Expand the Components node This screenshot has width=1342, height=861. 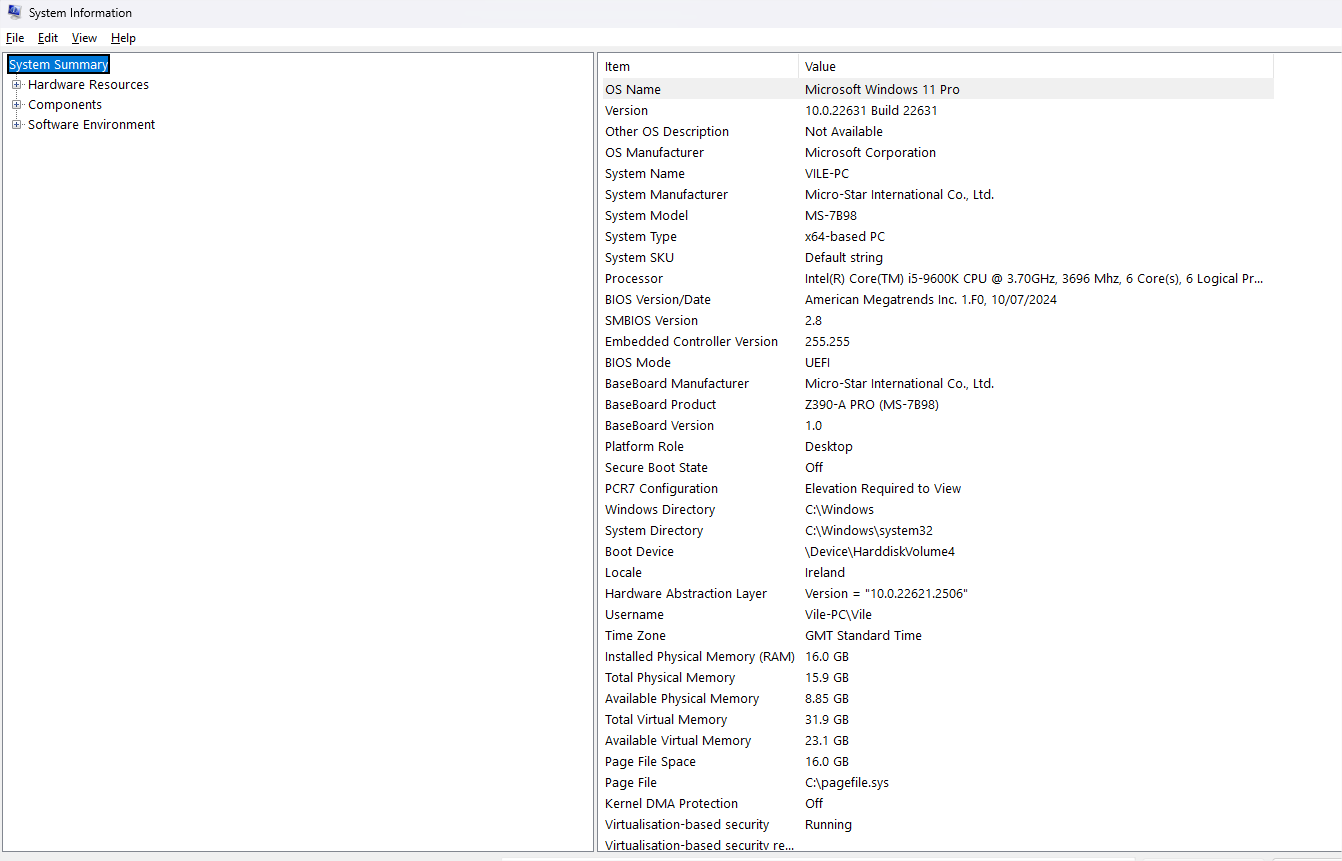pos(16,105)
